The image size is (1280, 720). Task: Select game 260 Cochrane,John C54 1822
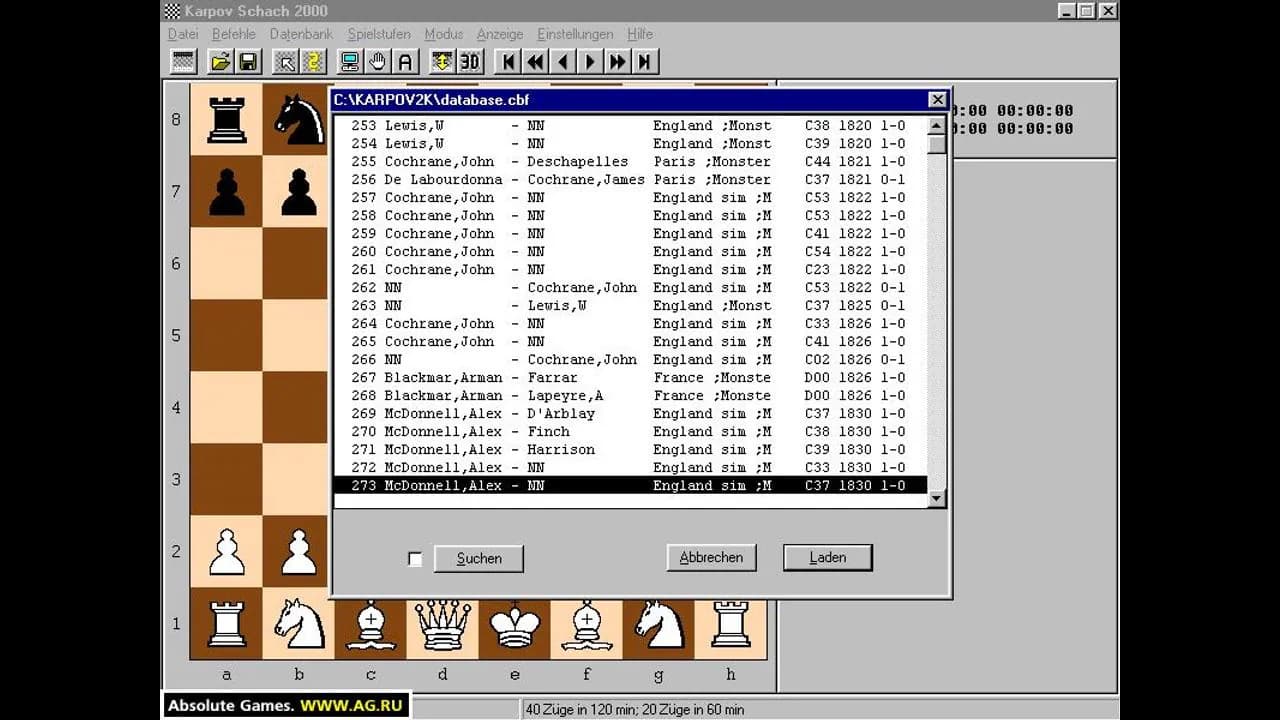(630, 252)
